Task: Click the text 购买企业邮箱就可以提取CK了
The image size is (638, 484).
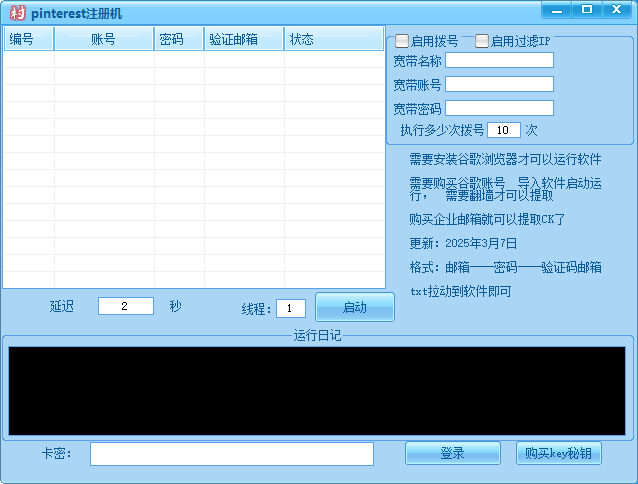Action: coord(487,220)
